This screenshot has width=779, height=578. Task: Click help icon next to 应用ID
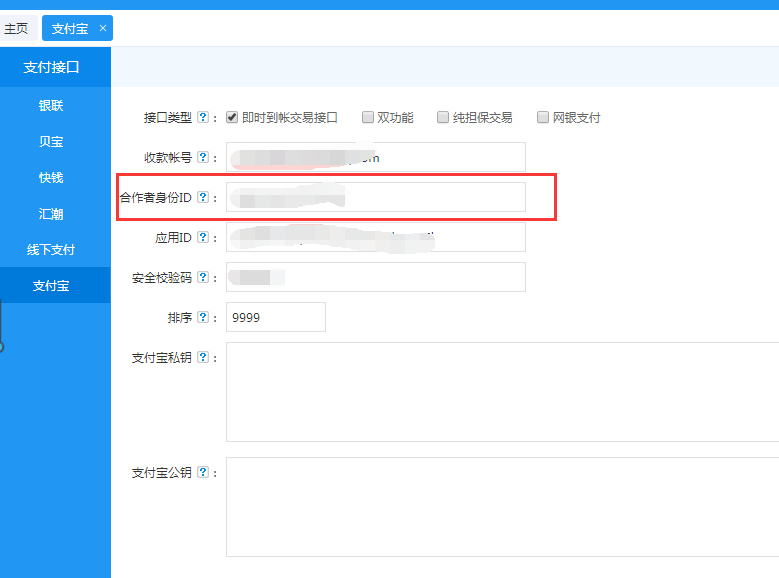(203, 237)
